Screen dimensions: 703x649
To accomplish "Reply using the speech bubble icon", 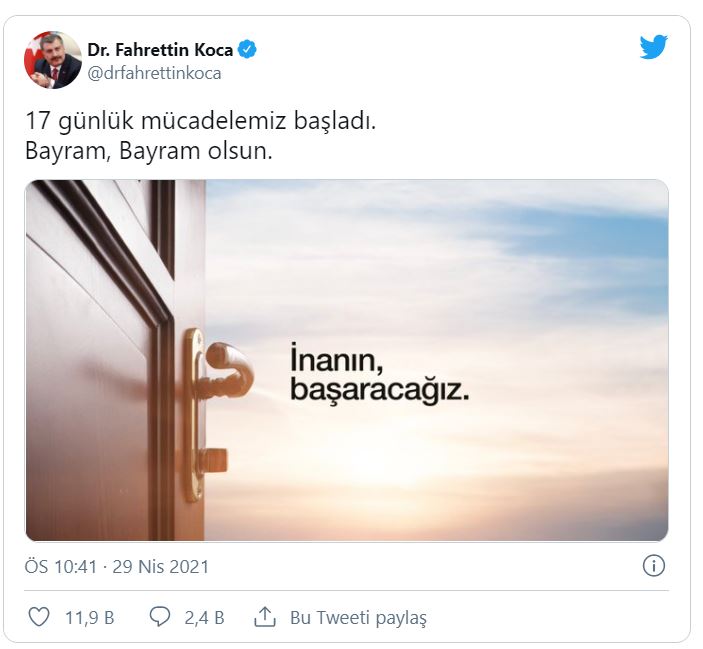I will tap(160, 617).
